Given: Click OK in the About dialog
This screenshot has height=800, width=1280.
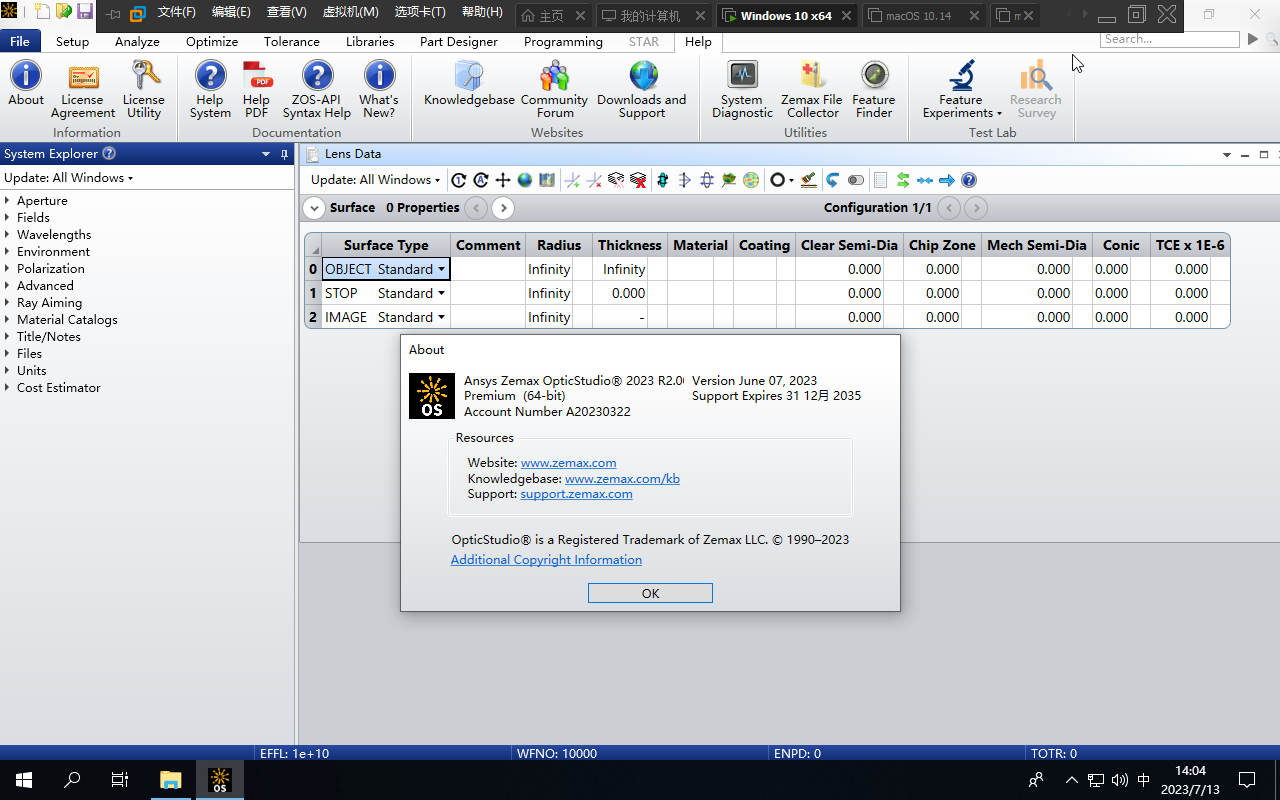Looking at the screenshot, I should coord(650,593).
